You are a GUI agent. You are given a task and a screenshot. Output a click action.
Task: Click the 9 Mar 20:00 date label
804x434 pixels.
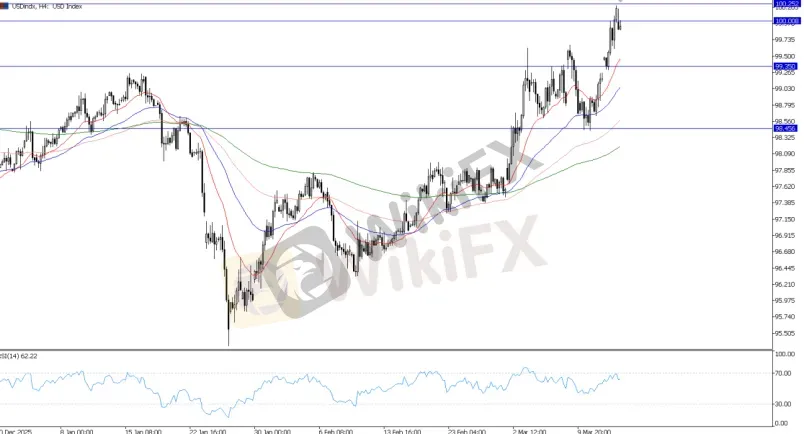tap(594, 431)
